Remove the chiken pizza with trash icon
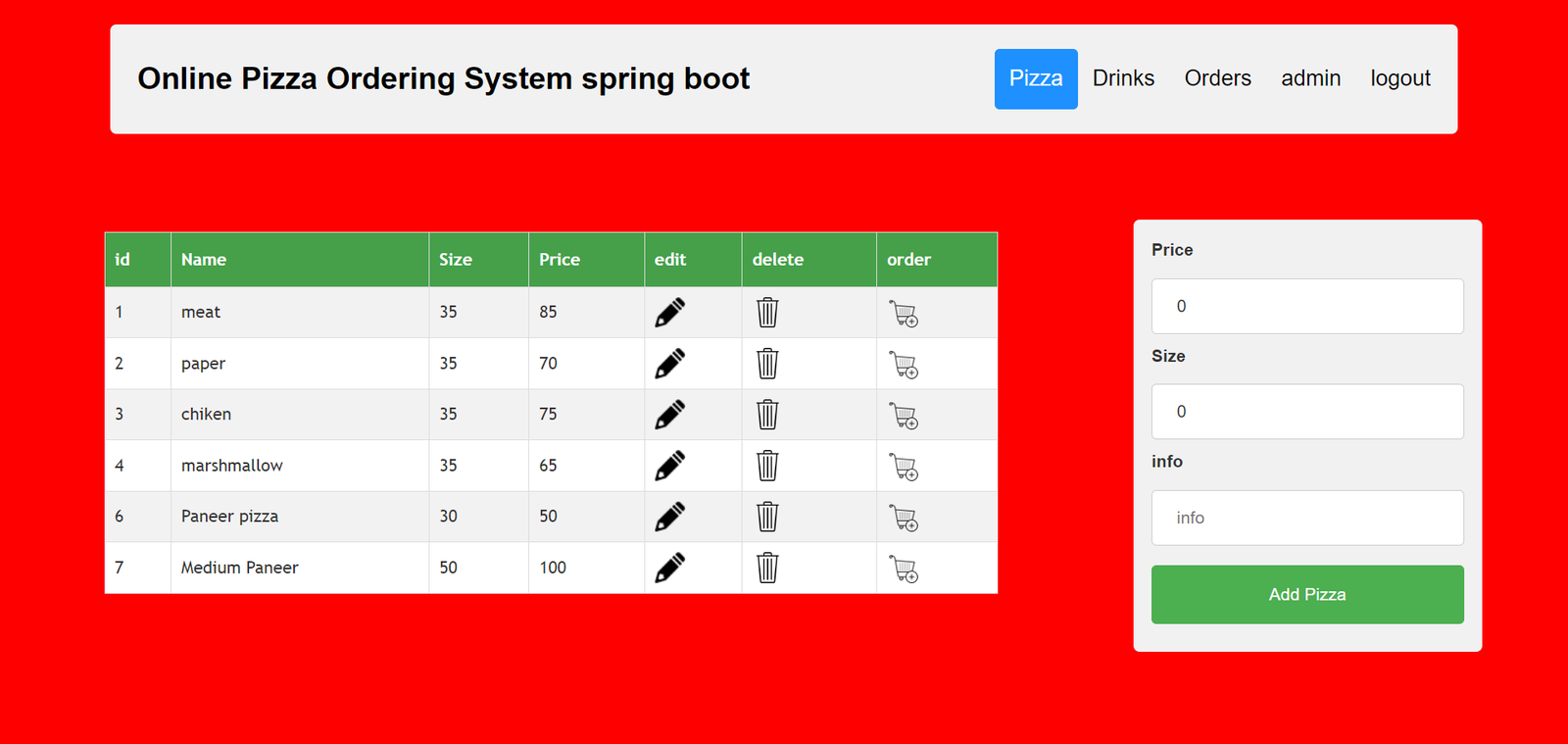Screen dimensions: 1568x744 point(767,415)
